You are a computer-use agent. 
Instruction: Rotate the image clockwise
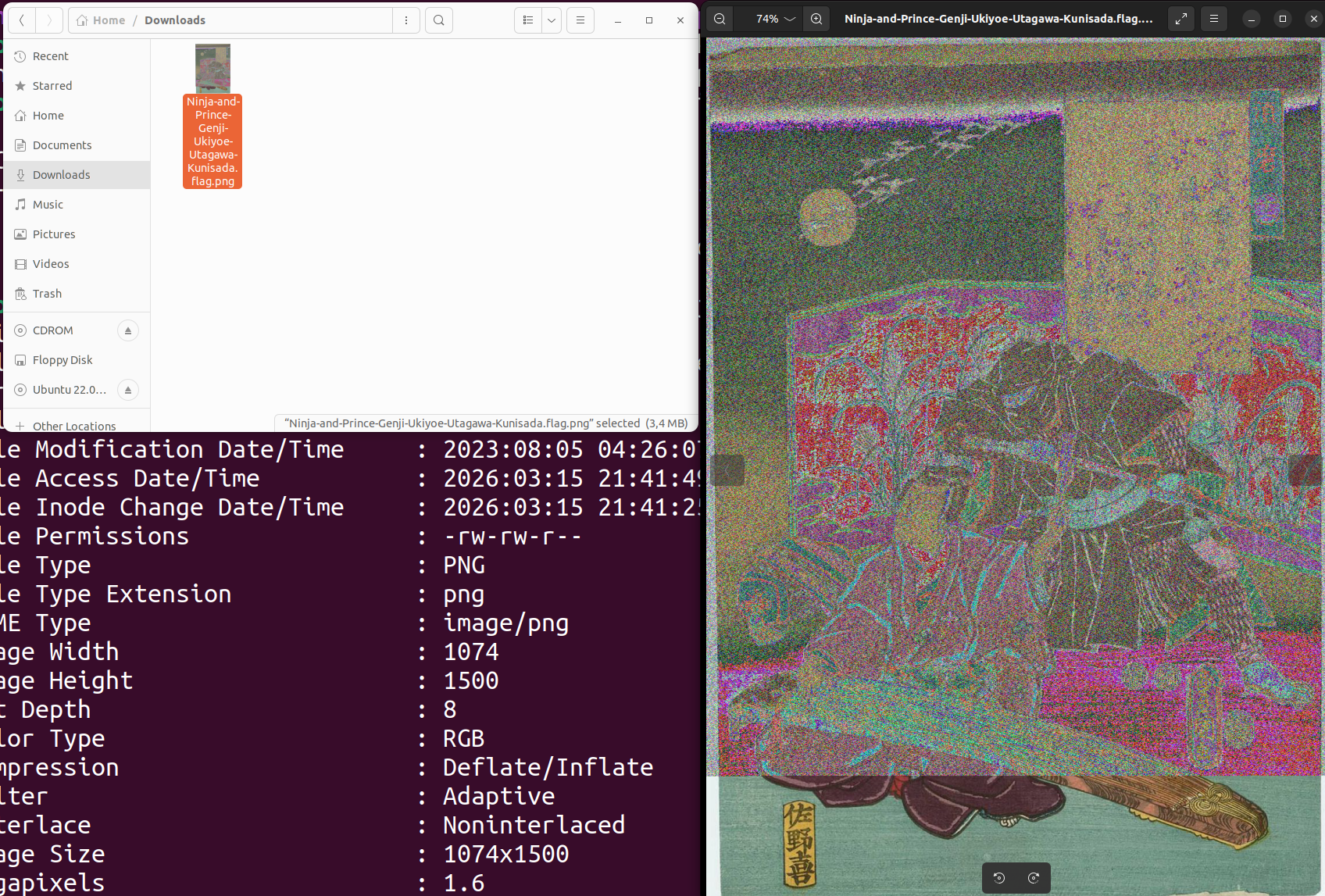click(x=1034, y=878)
